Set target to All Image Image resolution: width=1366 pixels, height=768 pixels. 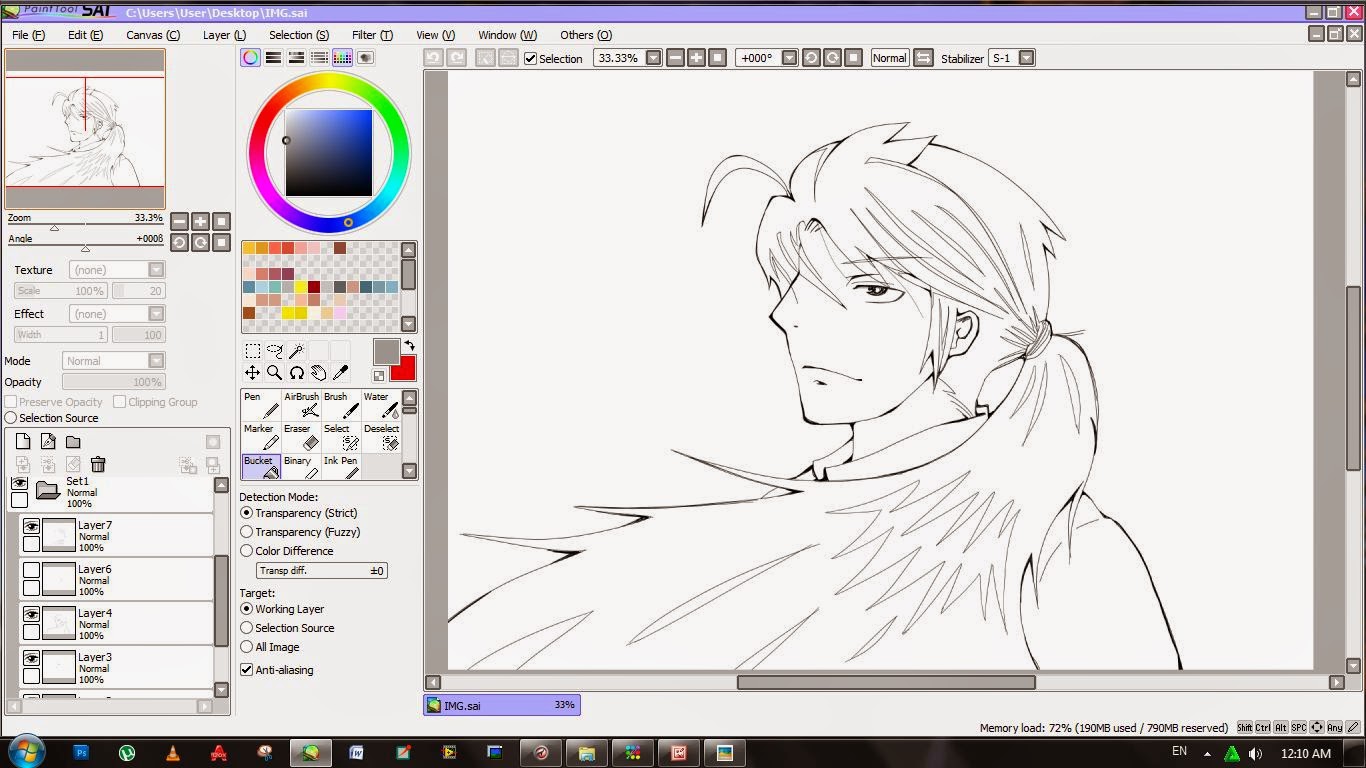pyautogui.click(x=247, y=647)
